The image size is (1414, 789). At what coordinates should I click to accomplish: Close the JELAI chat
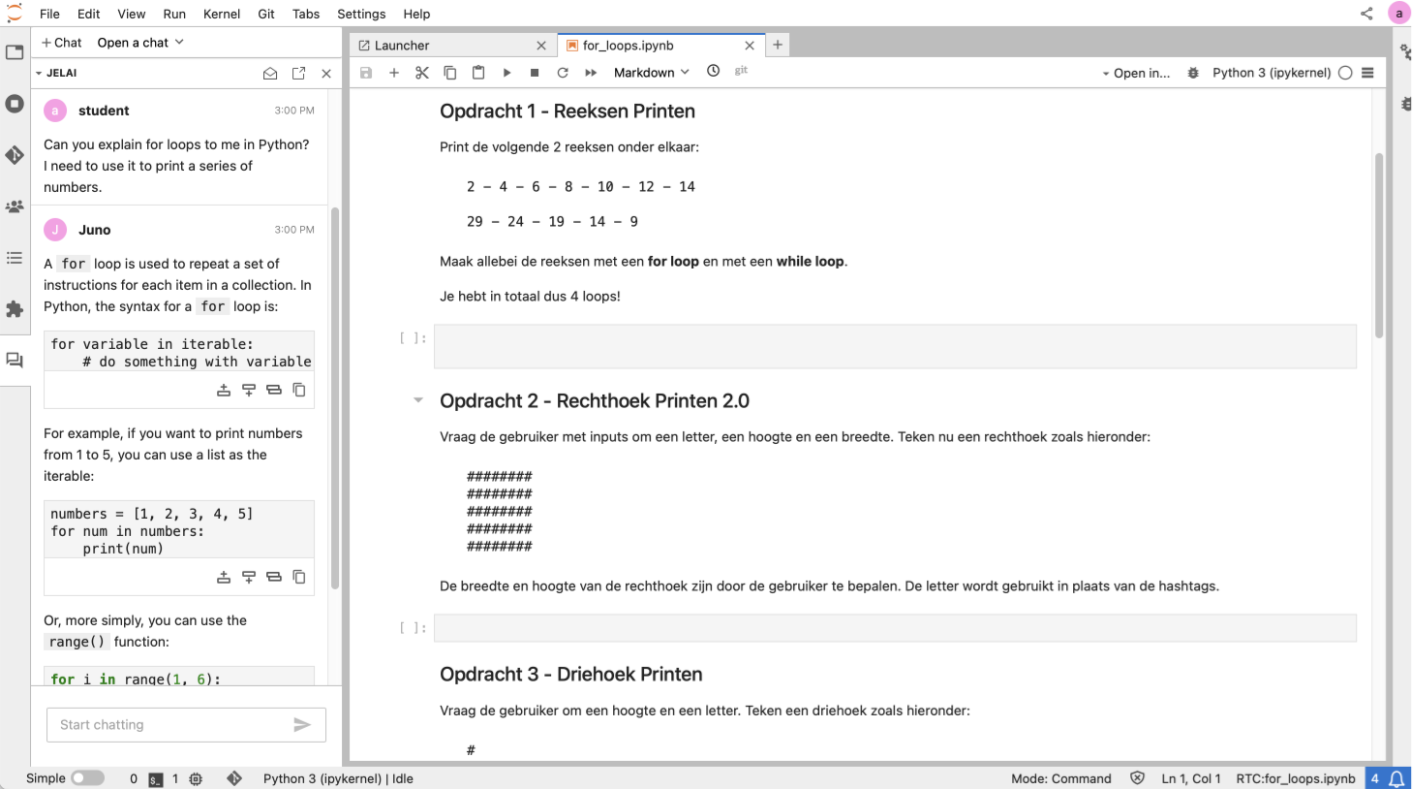pos(326,74)
